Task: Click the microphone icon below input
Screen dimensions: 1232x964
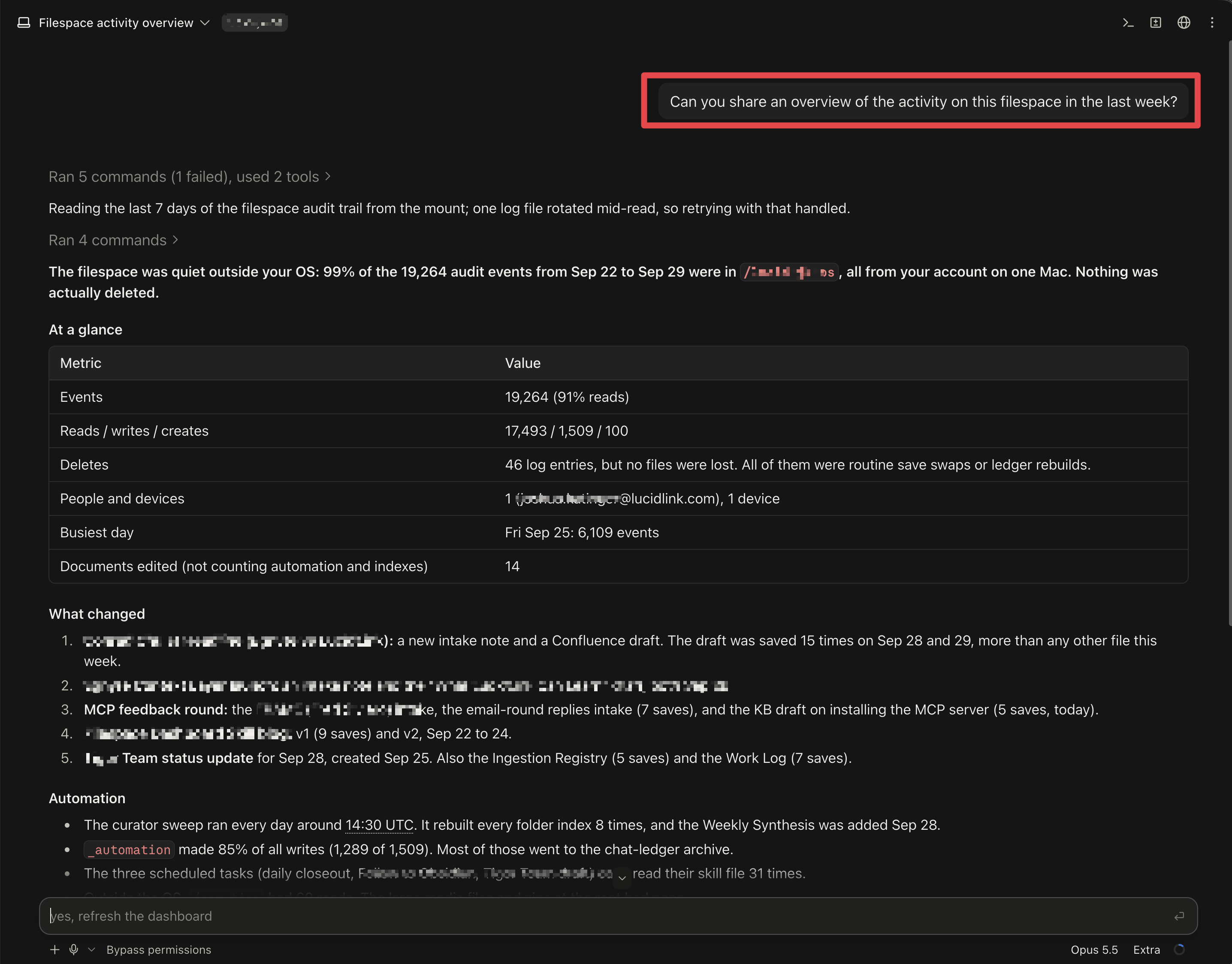Action: pos(73,950)
